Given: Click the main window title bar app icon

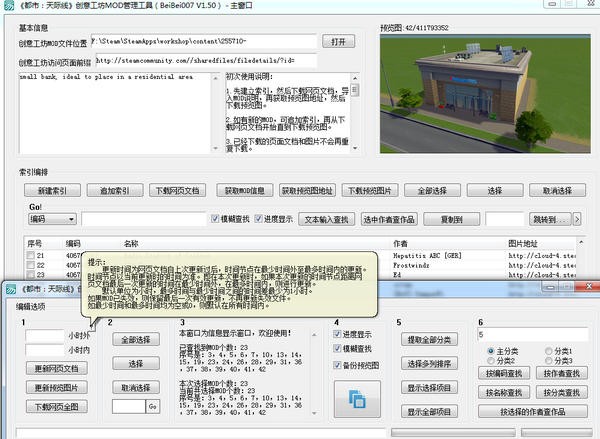Looking at the screenshot, I should (x=10, y=5).
